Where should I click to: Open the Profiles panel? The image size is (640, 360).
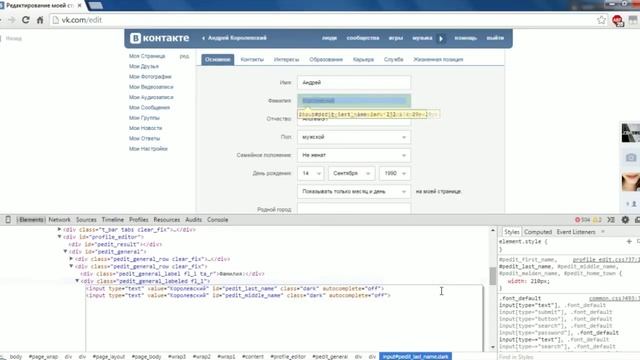coord(139,220)
